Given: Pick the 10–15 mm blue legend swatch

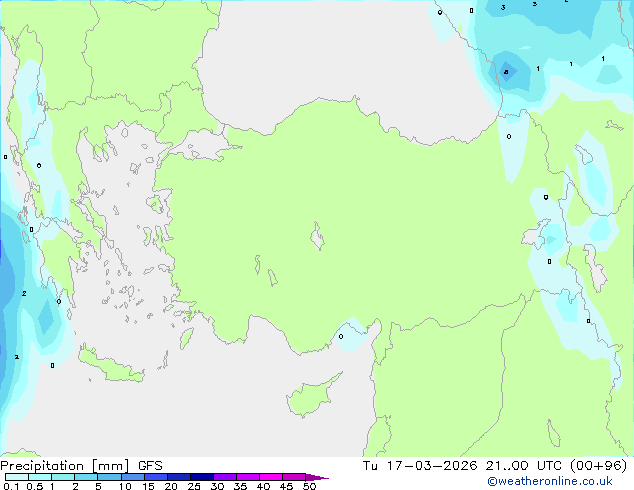Looking at the screenshot, I should point(133,477).
